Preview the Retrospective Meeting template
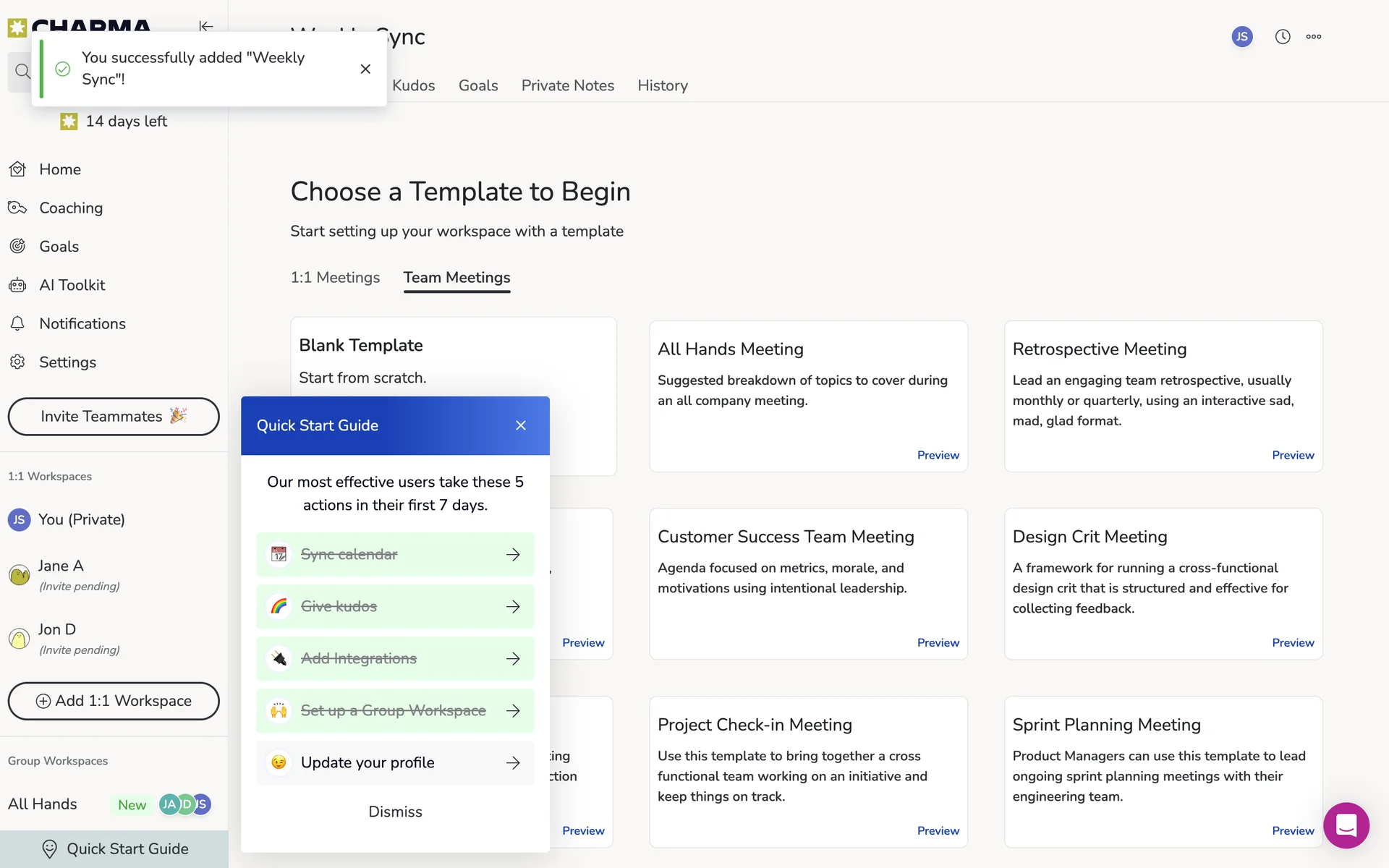Viewport: 1389px width, 868px height. (1292, 455)
